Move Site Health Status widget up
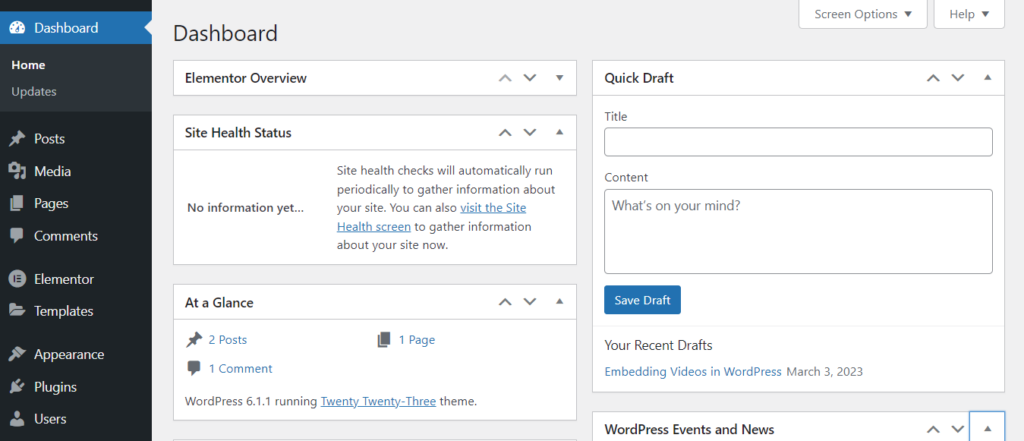The width and height of the screenshot is (1024, 441). coord(505,133)
